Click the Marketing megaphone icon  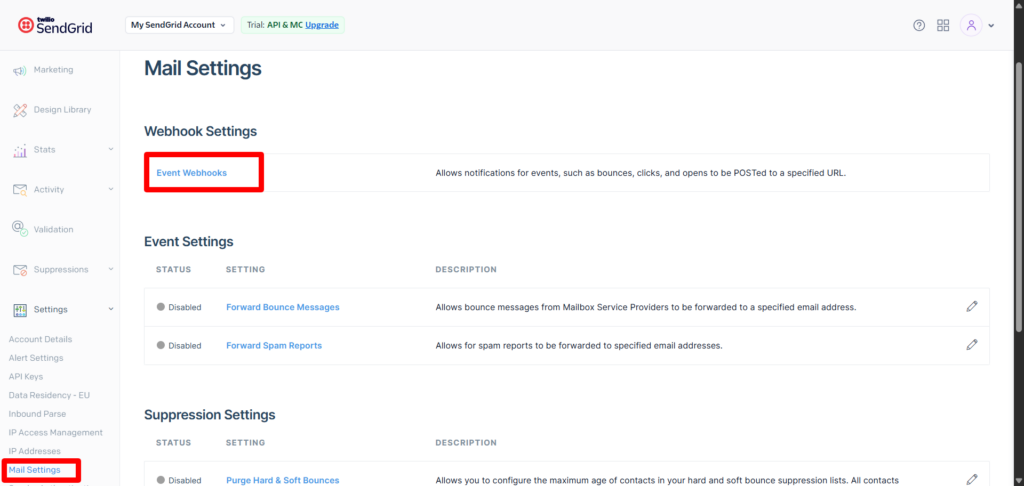click(19, 70)
